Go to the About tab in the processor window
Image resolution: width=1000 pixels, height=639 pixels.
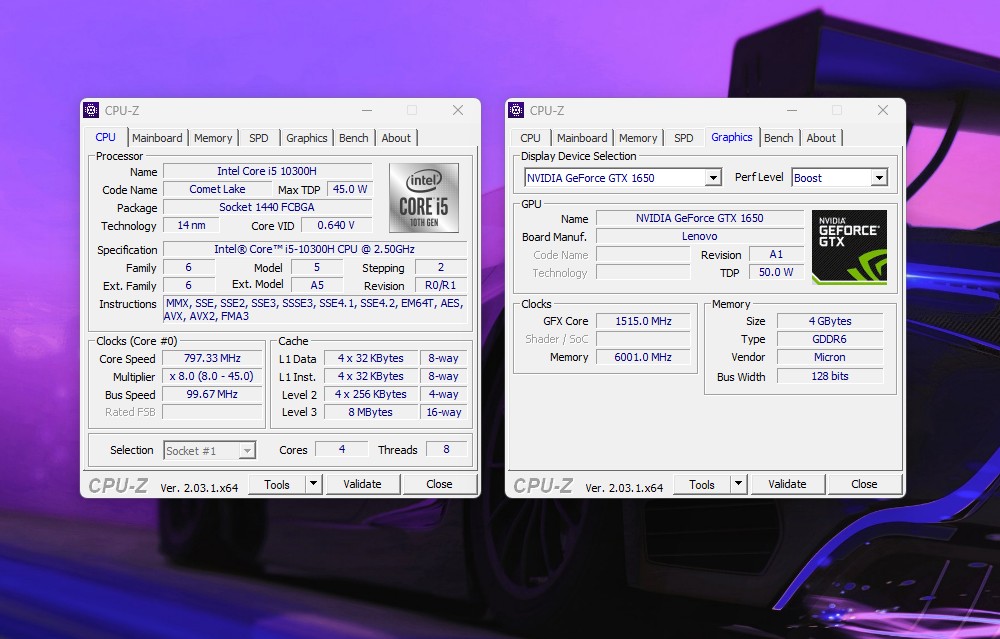[x=396, y=138]
